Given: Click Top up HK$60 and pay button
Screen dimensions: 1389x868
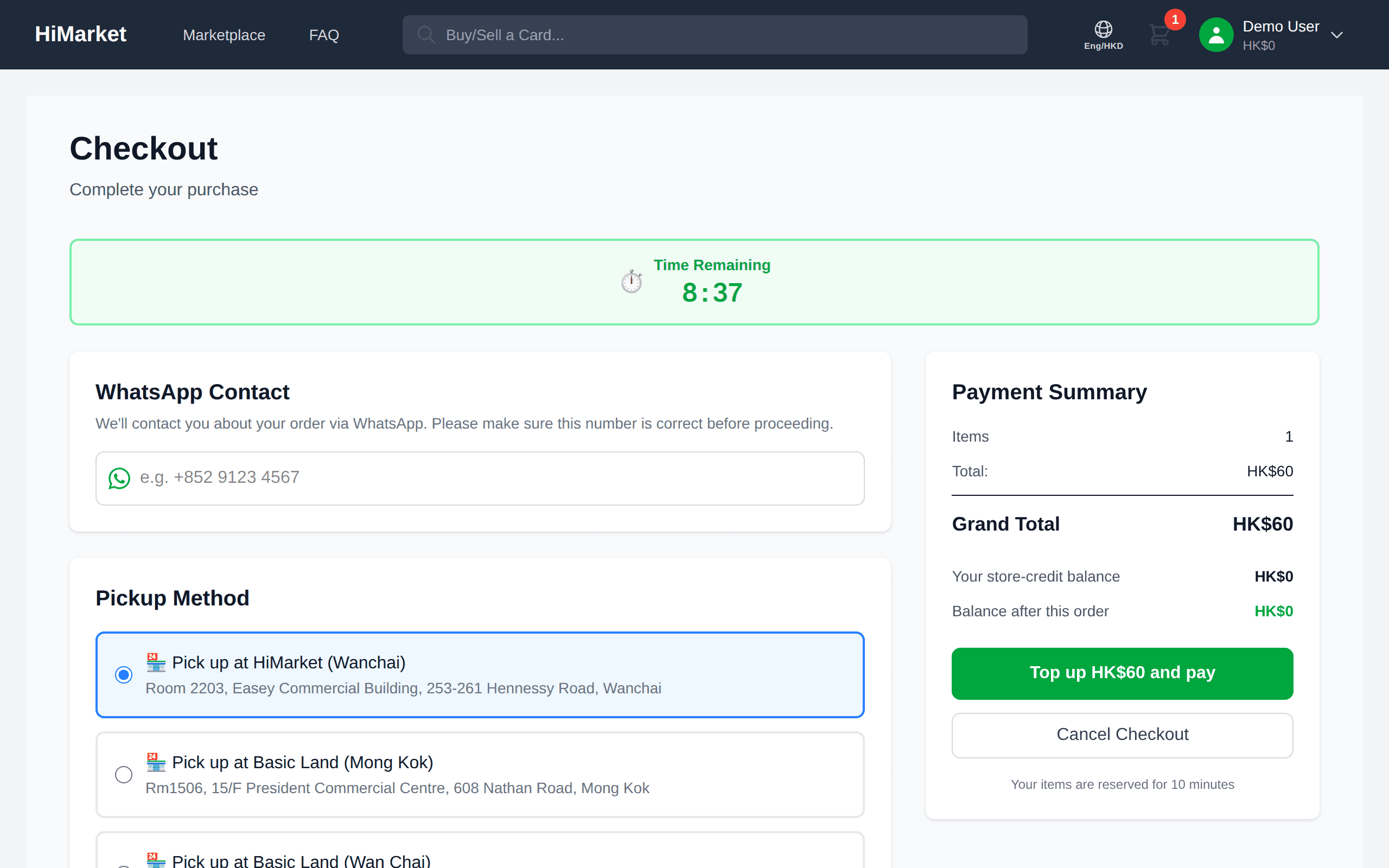Looking at the screenshot, I should 1122,673.
